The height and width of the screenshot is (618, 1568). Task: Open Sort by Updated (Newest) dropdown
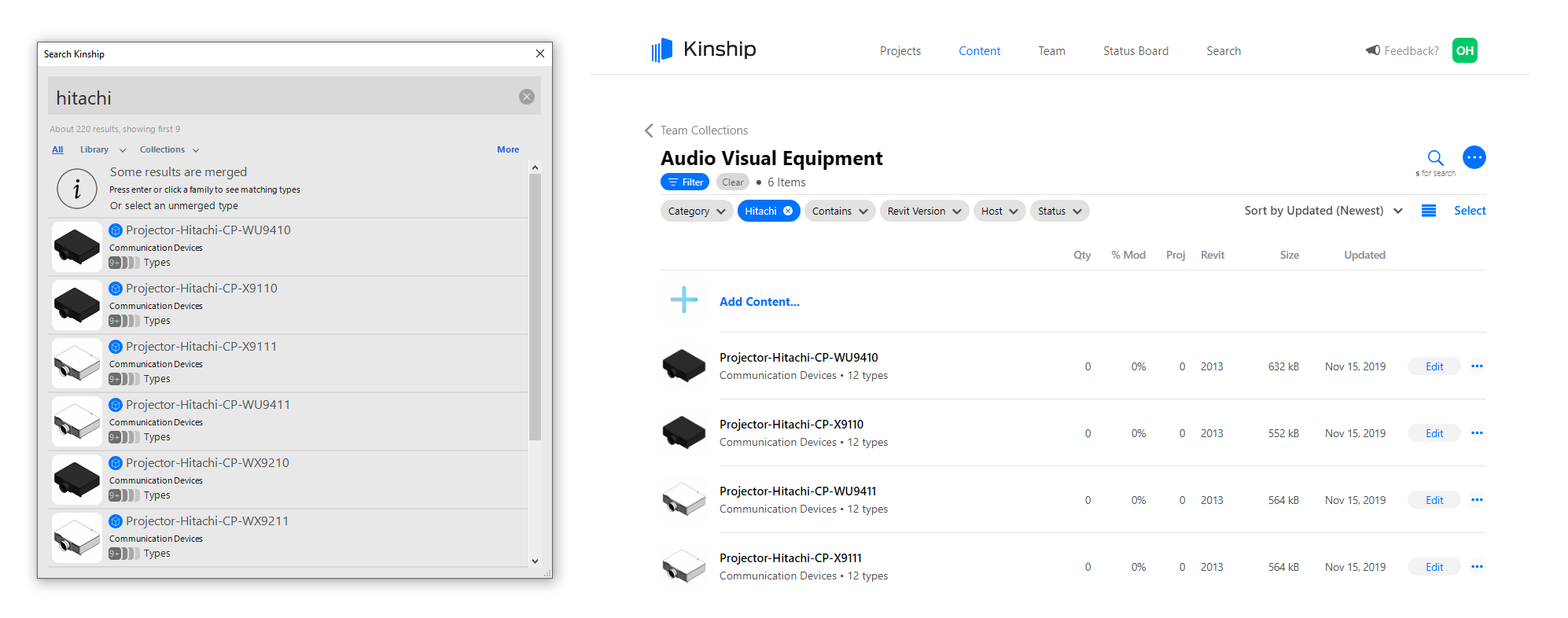(x=1323, y=211)
